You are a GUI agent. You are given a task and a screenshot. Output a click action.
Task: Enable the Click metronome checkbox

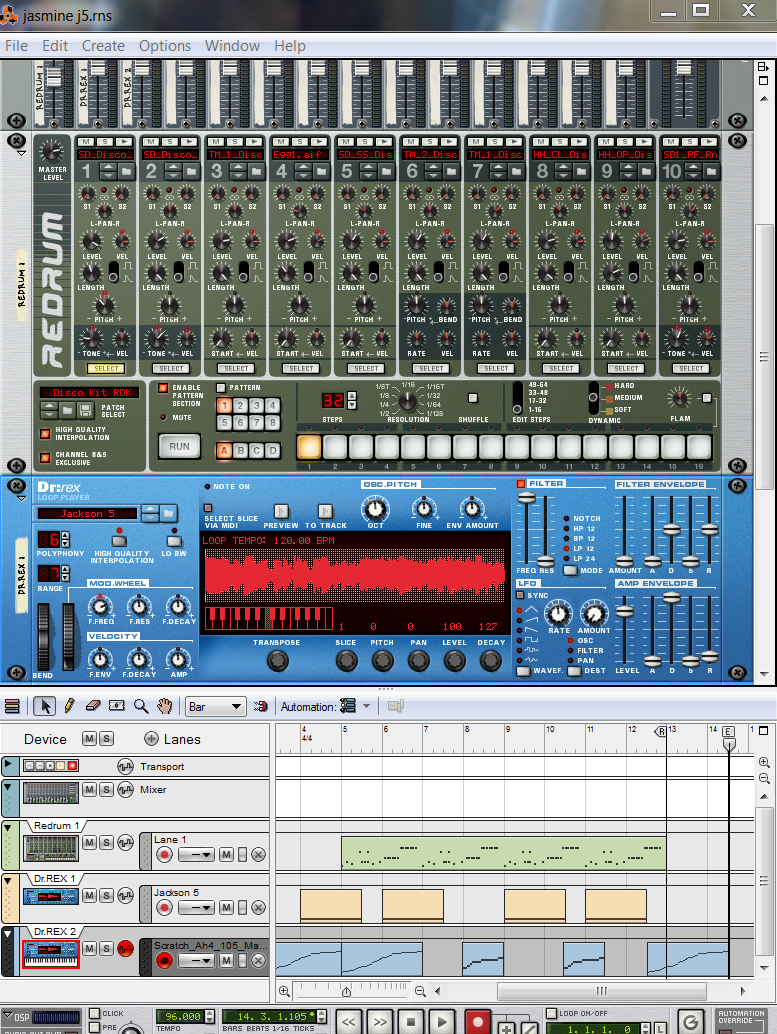tap(94, 1014)
